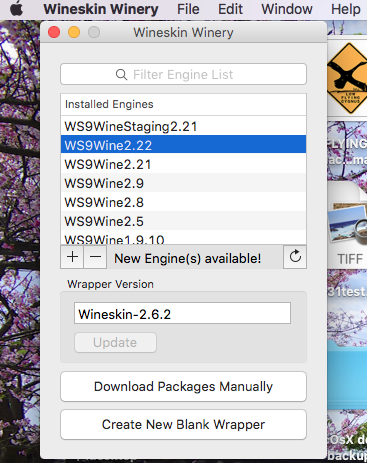
Task: Close the Wineskin Winery window
Action: point(54,32)
